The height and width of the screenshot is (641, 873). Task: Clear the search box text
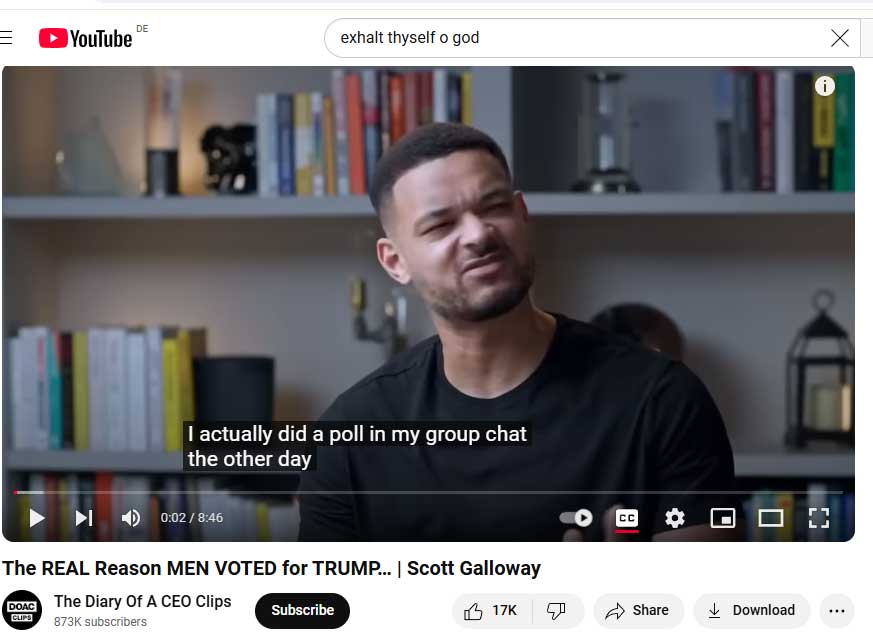coord(840,38)
